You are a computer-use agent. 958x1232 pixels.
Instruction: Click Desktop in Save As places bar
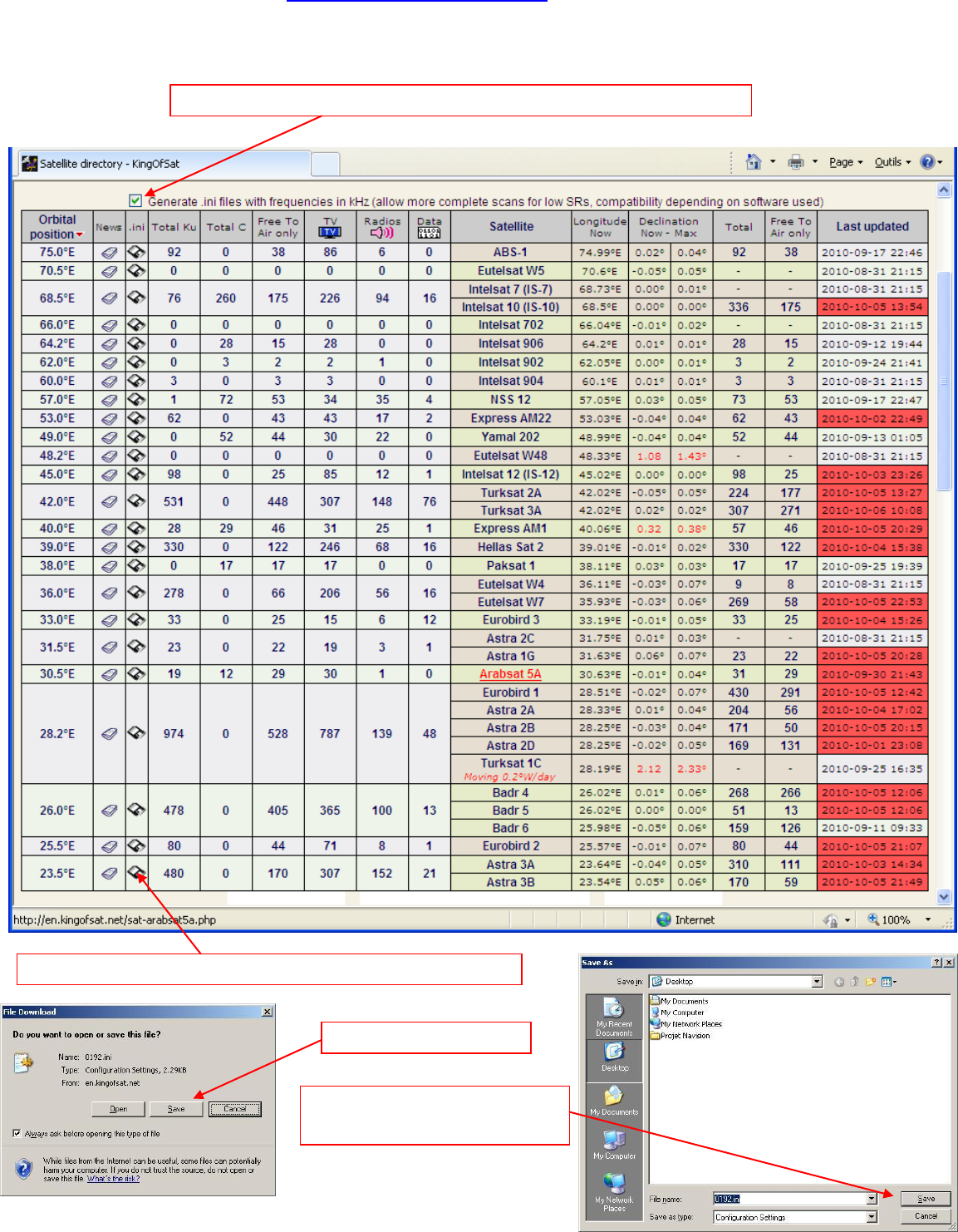pyautogui.click(x=615, y=1057)
